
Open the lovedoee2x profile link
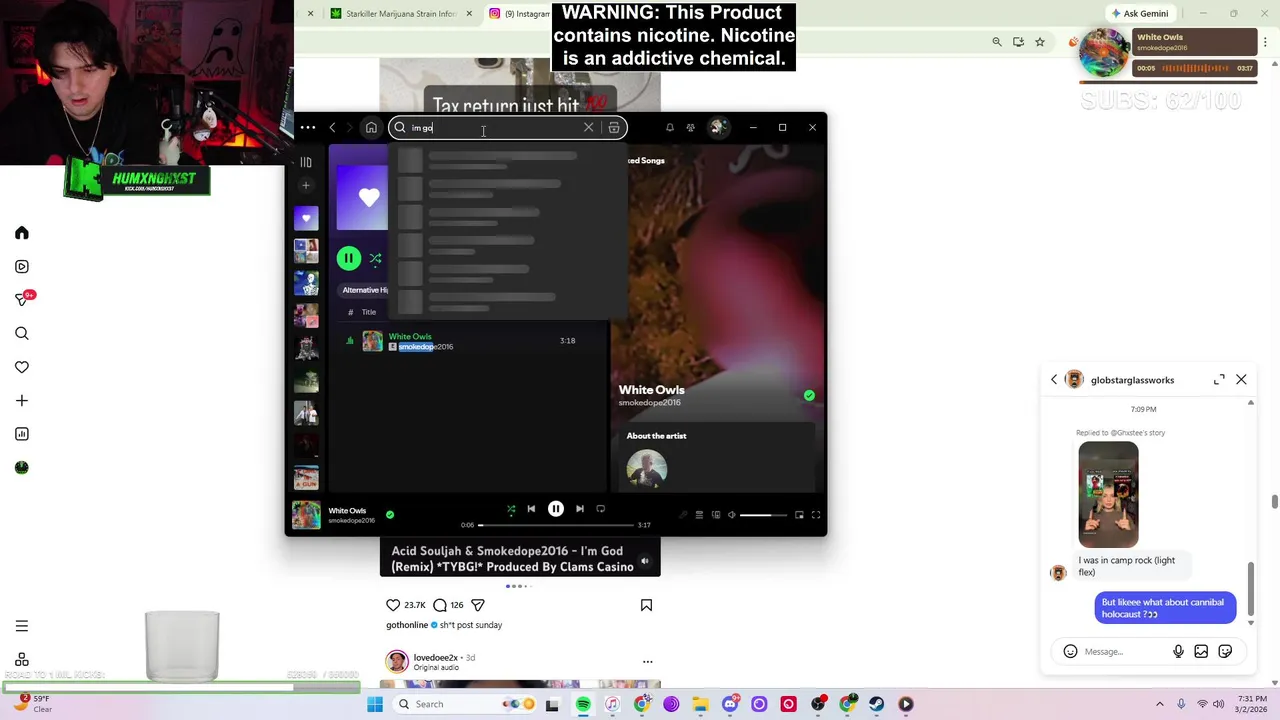click(436, 658)
